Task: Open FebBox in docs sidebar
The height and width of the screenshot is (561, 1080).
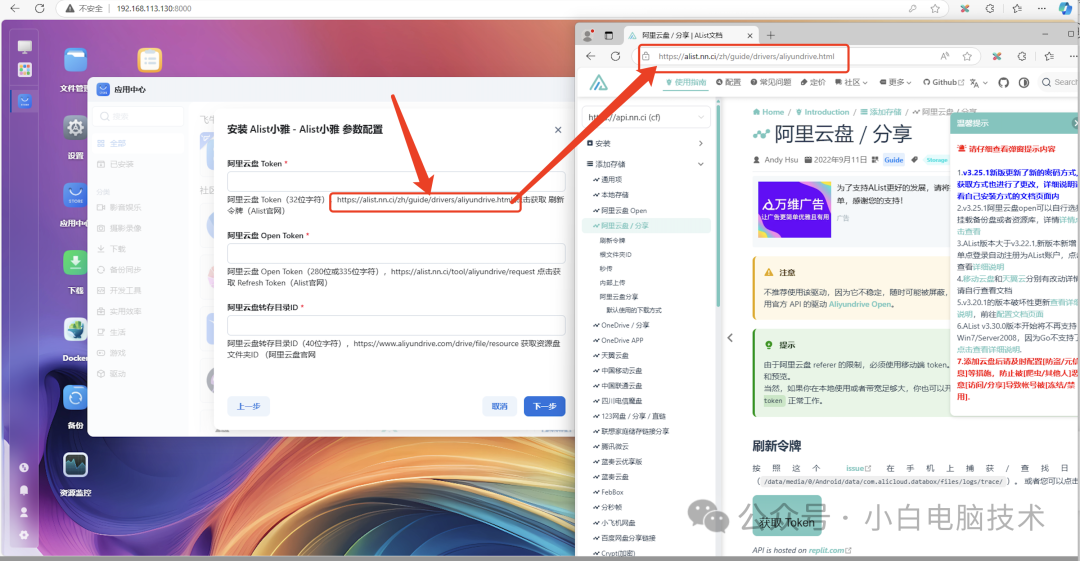Action: click(612, 492)
